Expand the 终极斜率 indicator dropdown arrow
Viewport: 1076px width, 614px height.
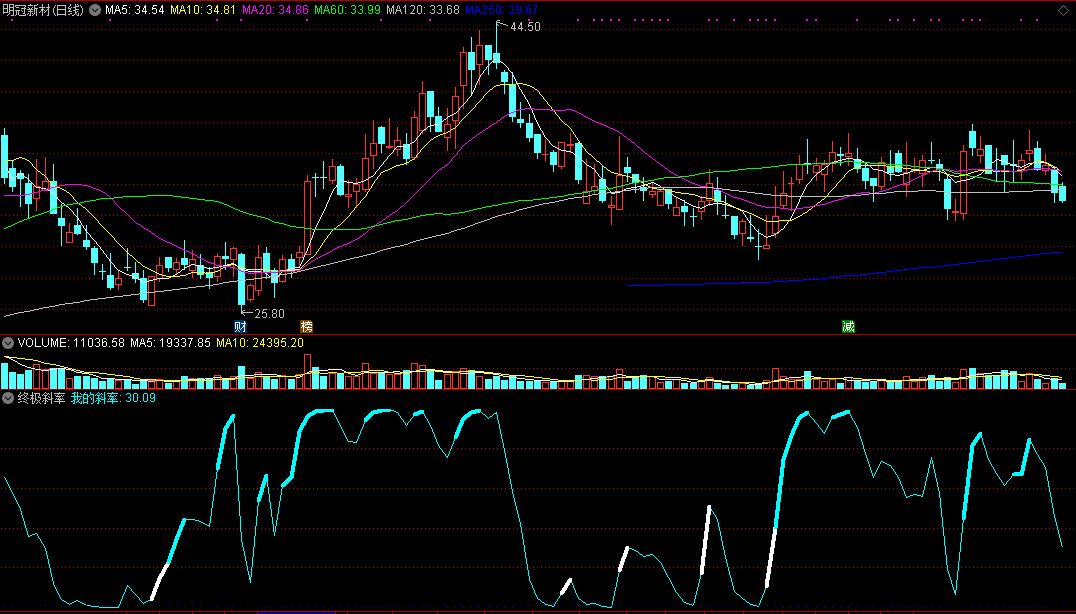pos(8,398)
